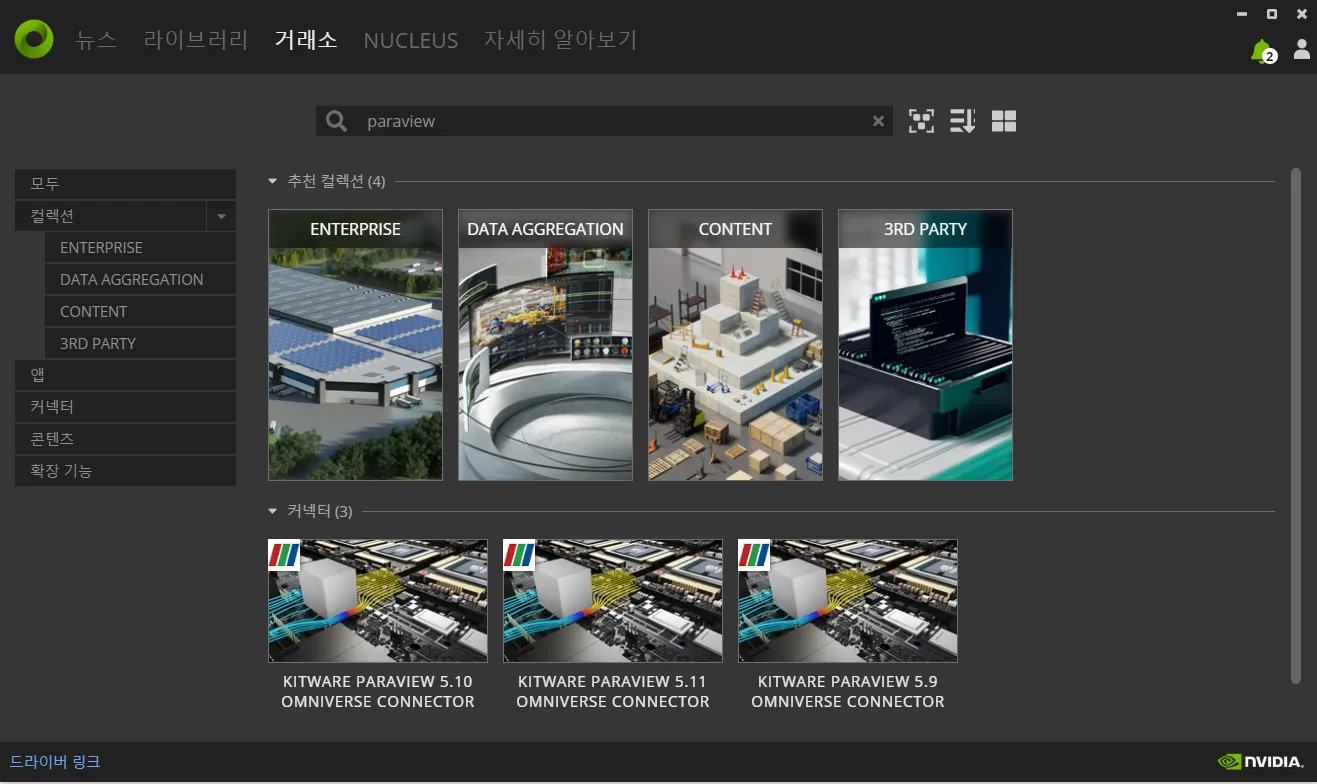Select the 커넥터 sidebar category
Image resolution: width=1317 pixels, height=784 pixels.
tap(125, 407)
